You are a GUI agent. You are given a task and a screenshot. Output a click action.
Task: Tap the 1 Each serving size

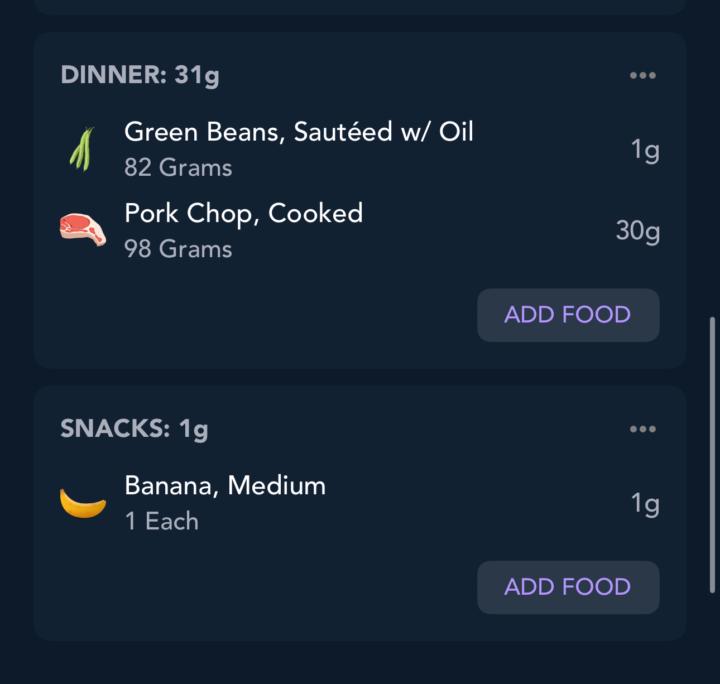pyautogui.click(x=162, y=521)
